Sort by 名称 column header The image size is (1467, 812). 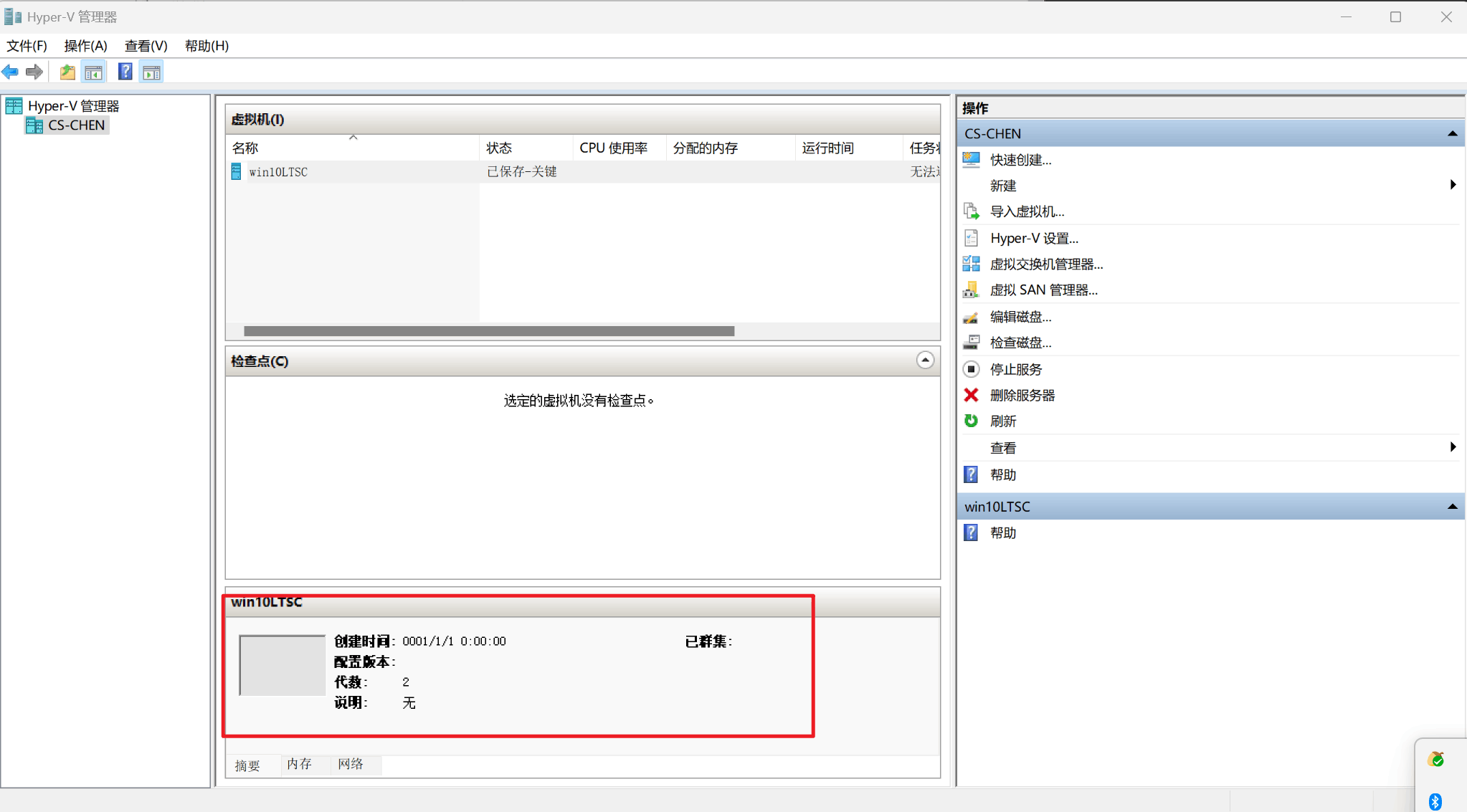click(352, 148)
